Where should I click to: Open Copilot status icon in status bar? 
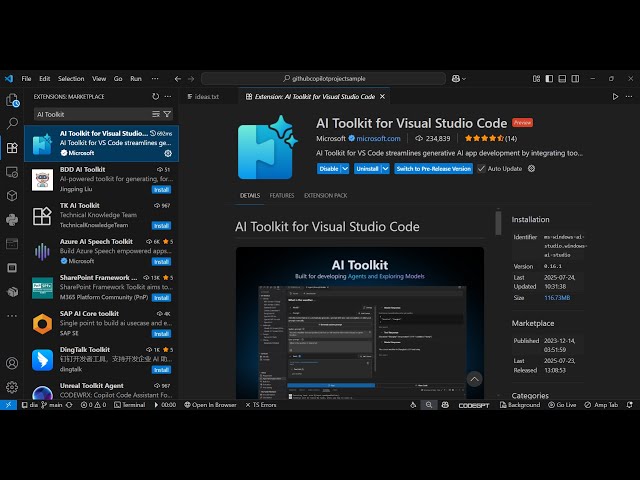(445, 405)
